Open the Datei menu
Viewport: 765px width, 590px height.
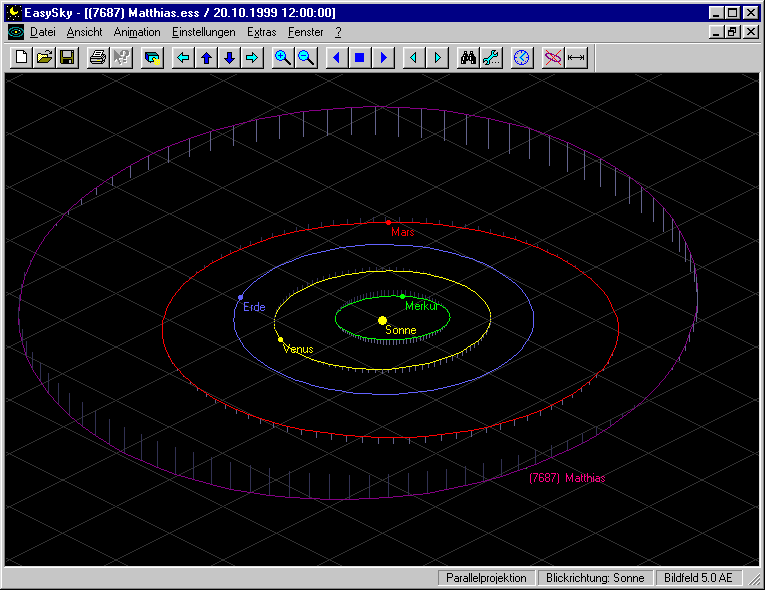(43, 32)
